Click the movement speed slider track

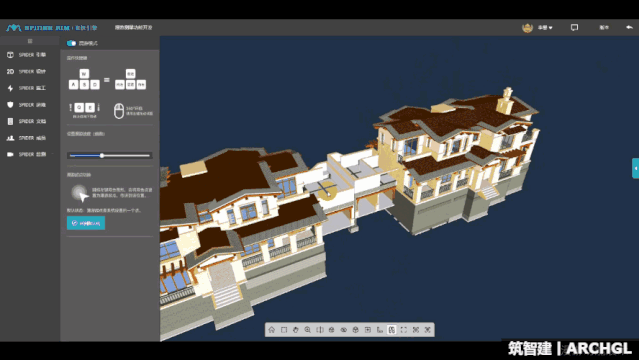pyautogui.click(x=110, y=155)
